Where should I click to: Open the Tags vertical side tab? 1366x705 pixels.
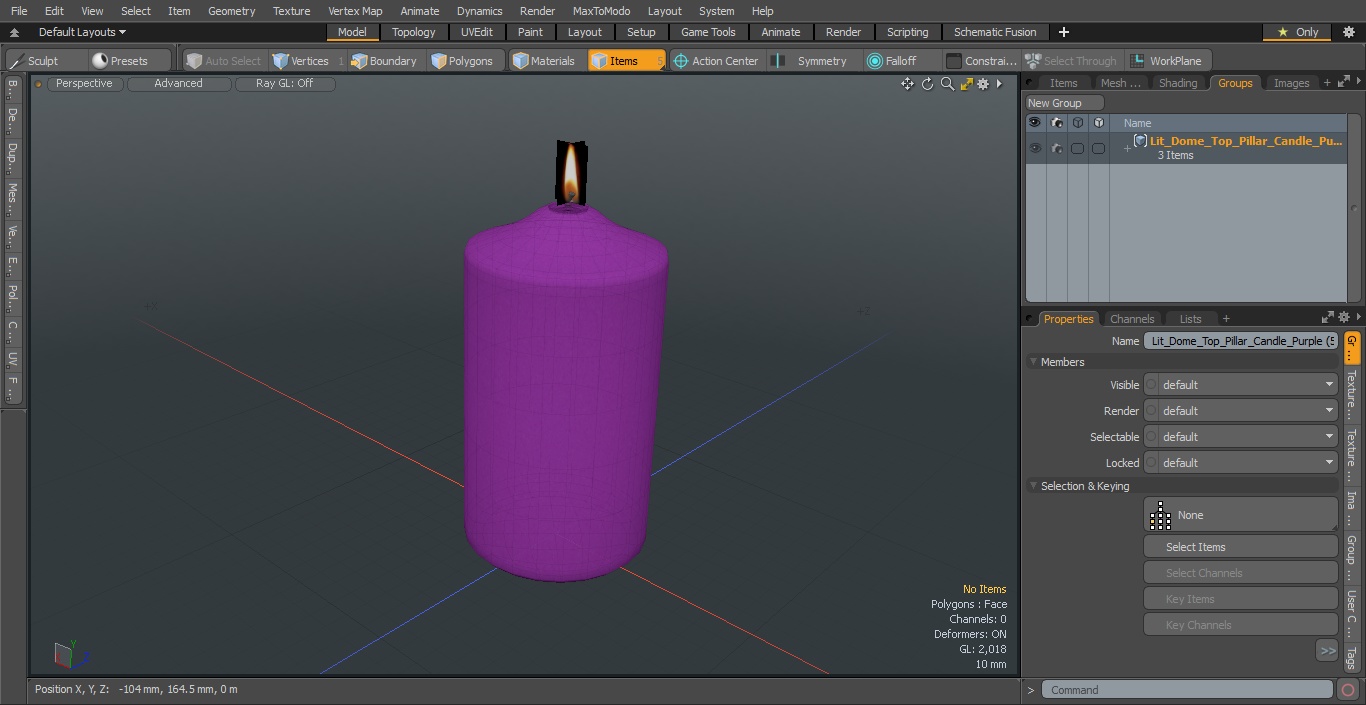click(1352, 657)
